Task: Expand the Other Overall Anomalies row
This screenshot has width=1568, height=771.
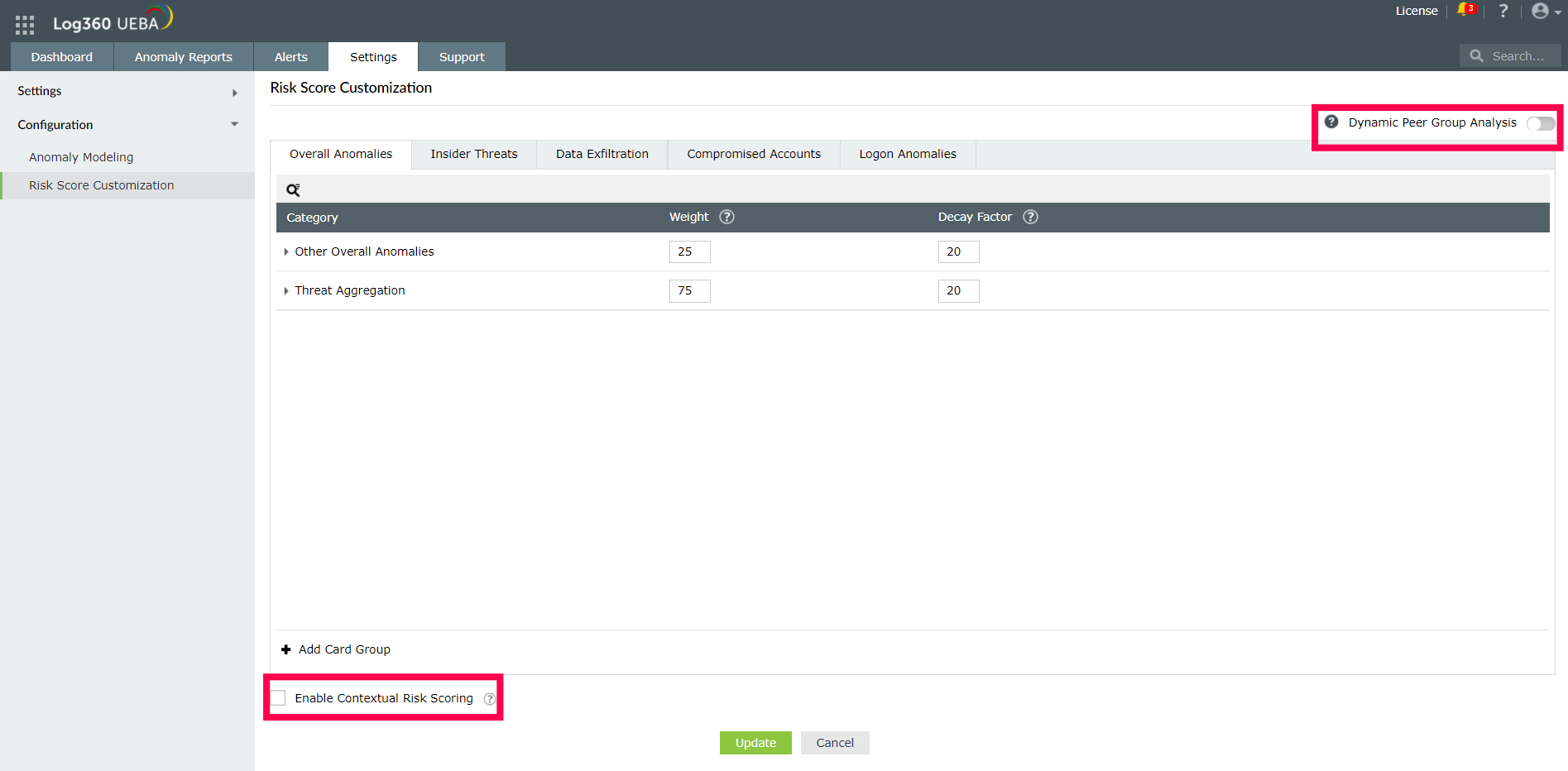Action: pos(286,251)
